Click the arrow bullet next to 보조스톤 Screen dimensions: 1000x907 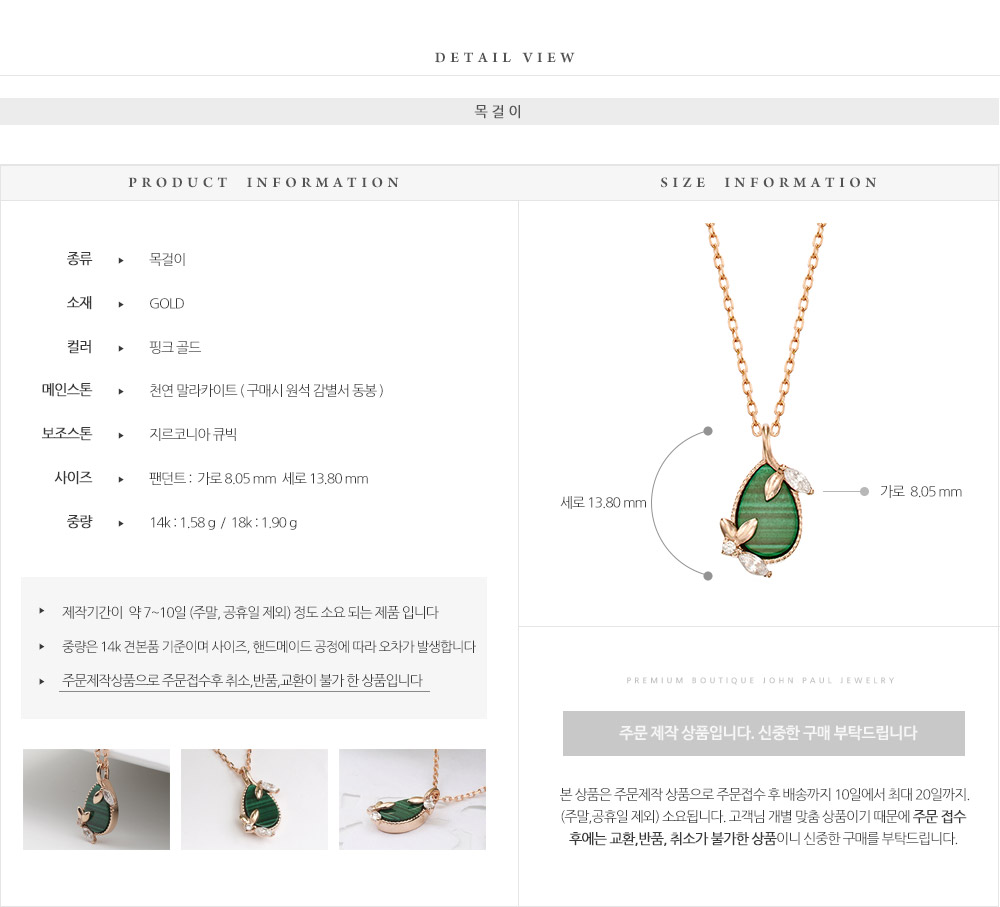point(121,436)
